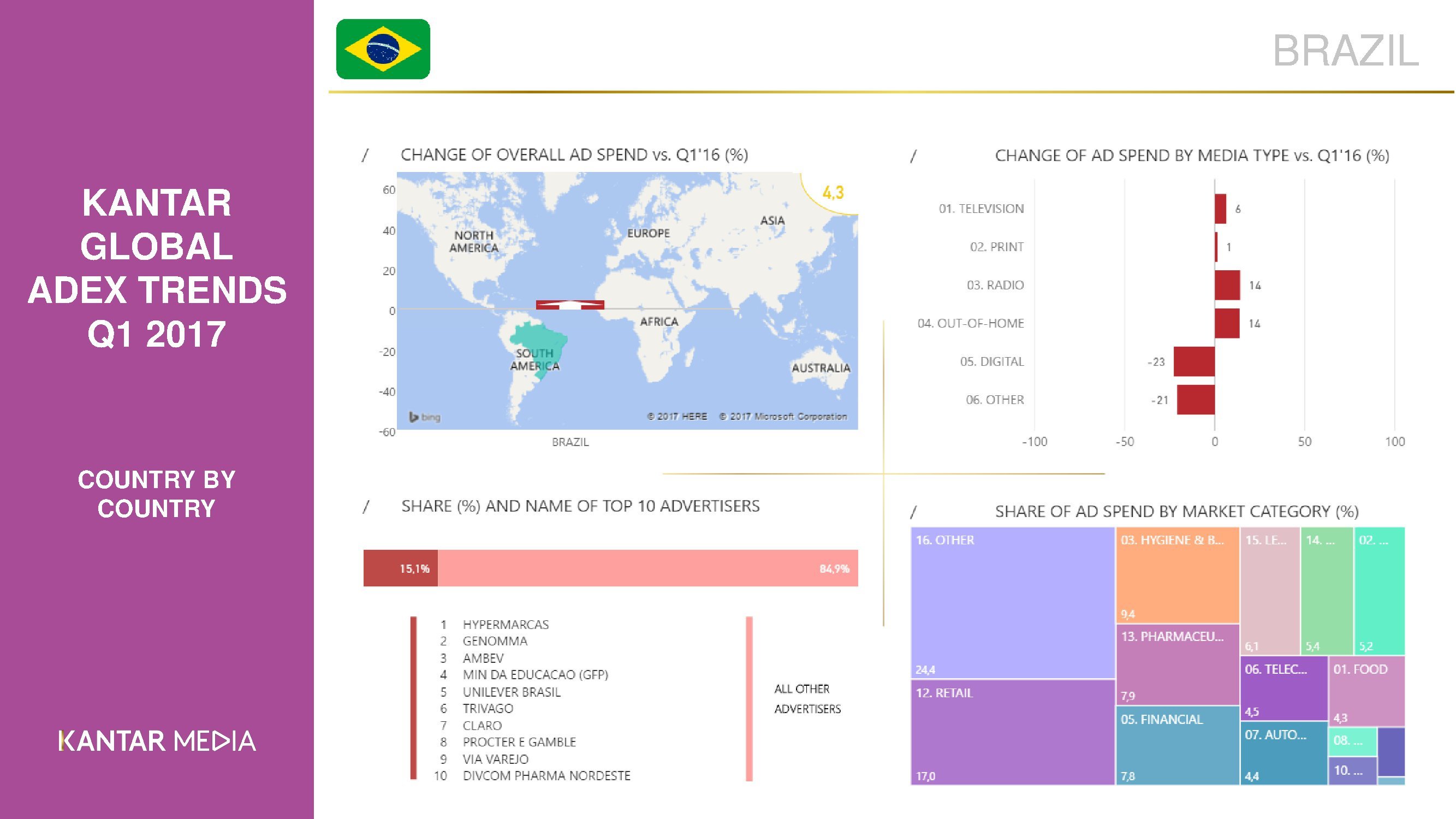Select the 12. RETAIL treemap tile
The image size is (1456, 819).
pos(1012,732)
